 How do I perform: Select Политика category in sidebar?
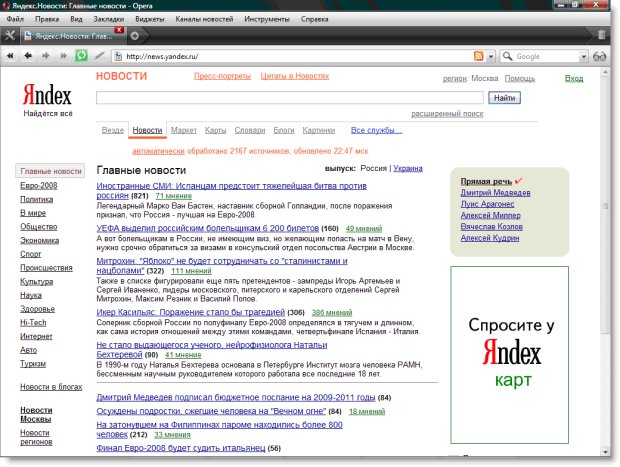36,199
